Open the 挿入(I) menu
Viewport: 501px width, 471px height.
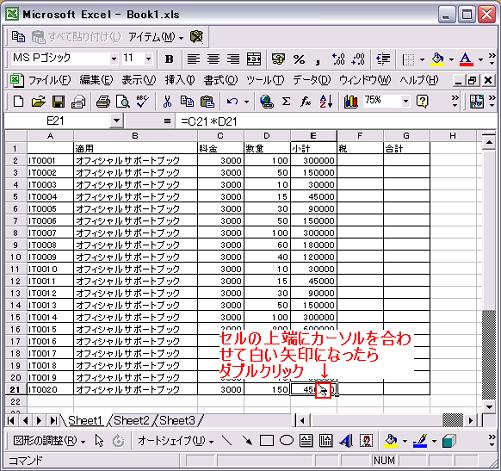[x=180, y=80]
